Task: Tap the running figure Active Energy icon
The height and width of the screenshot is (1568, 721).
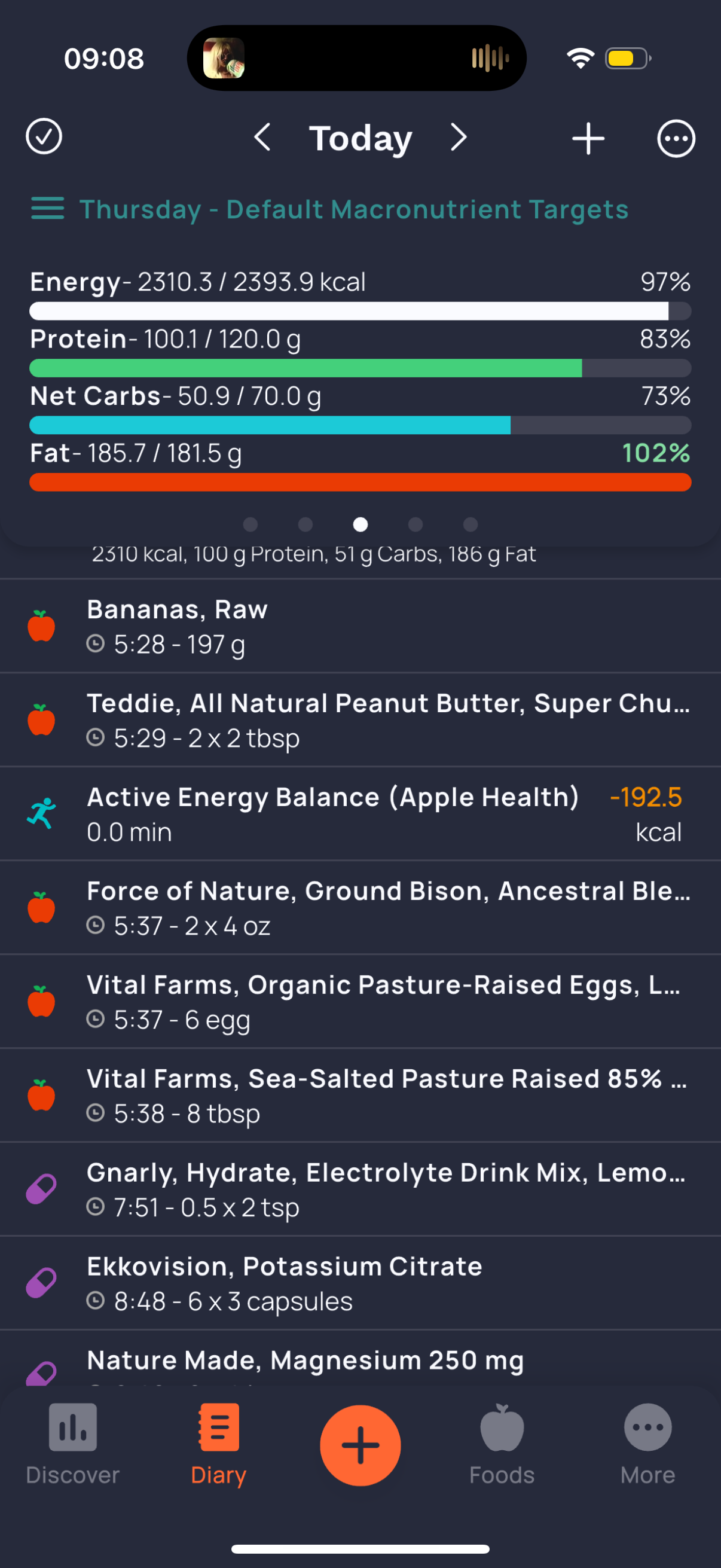Action: (41, 813)
